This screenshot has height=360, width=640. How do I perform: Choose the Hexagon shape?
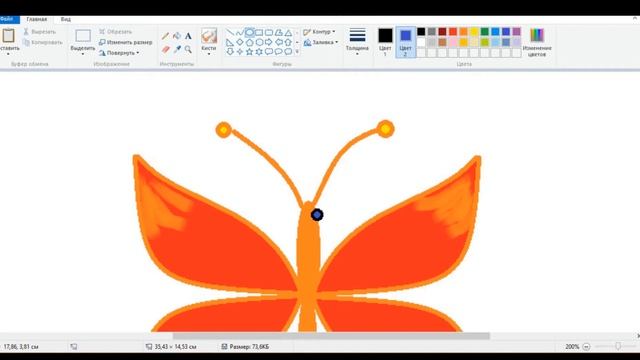259,42
